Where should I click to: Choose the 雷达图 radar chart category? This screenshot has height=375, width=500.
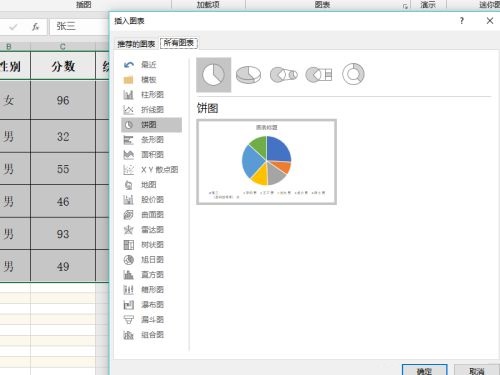151,230
